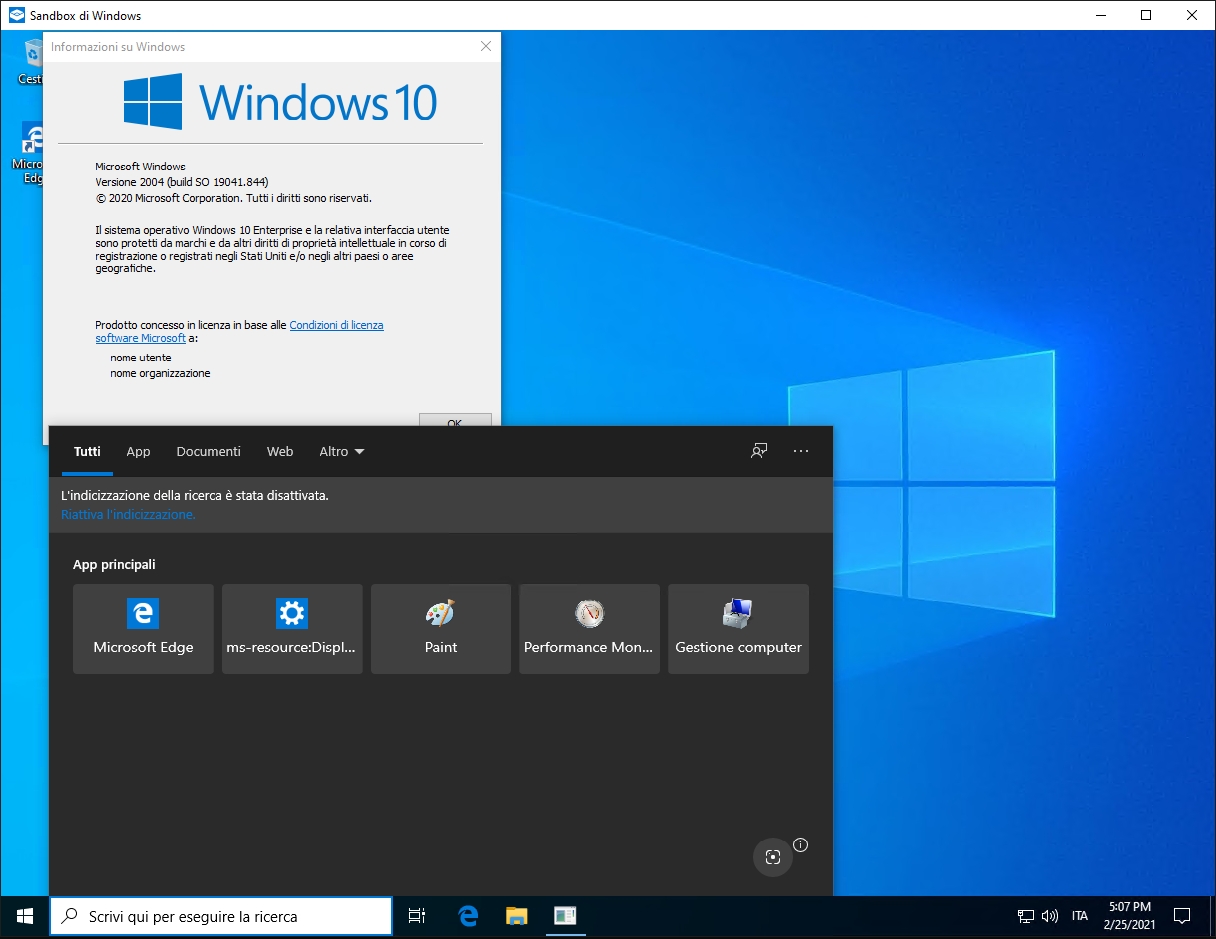Image resolution: width=1216 pixels, height=939 pixels.
Task: Open the network tray icon
Action: 1026,916
